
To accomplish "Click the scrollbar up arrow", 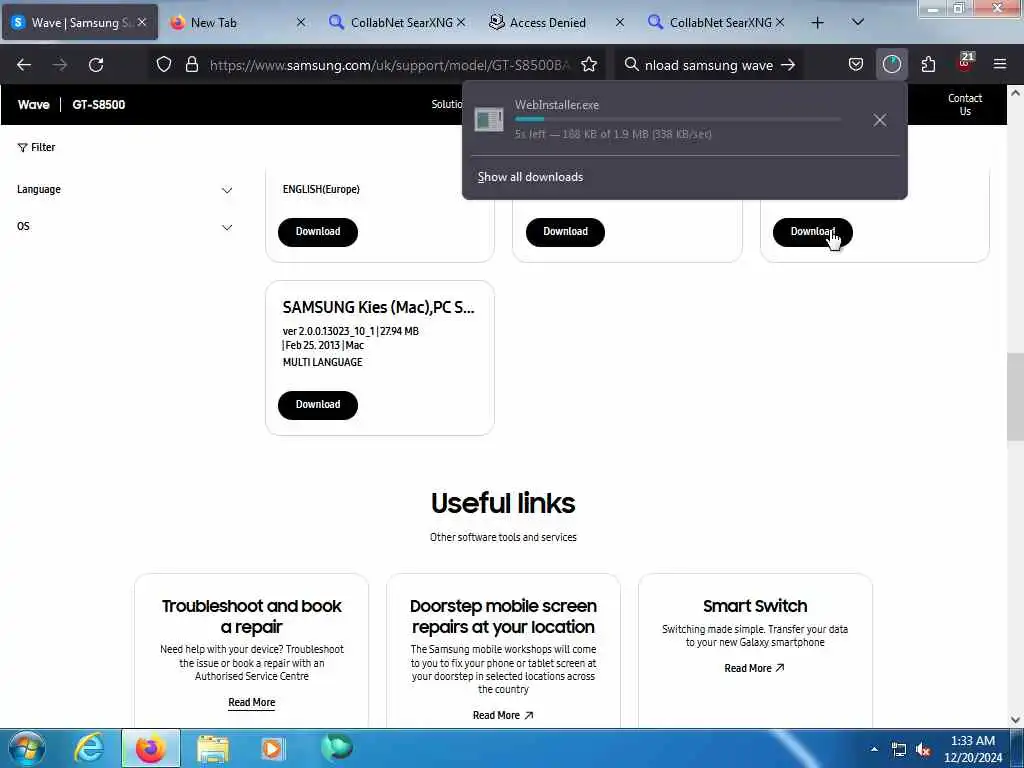I will click(x=1015, y=93).
